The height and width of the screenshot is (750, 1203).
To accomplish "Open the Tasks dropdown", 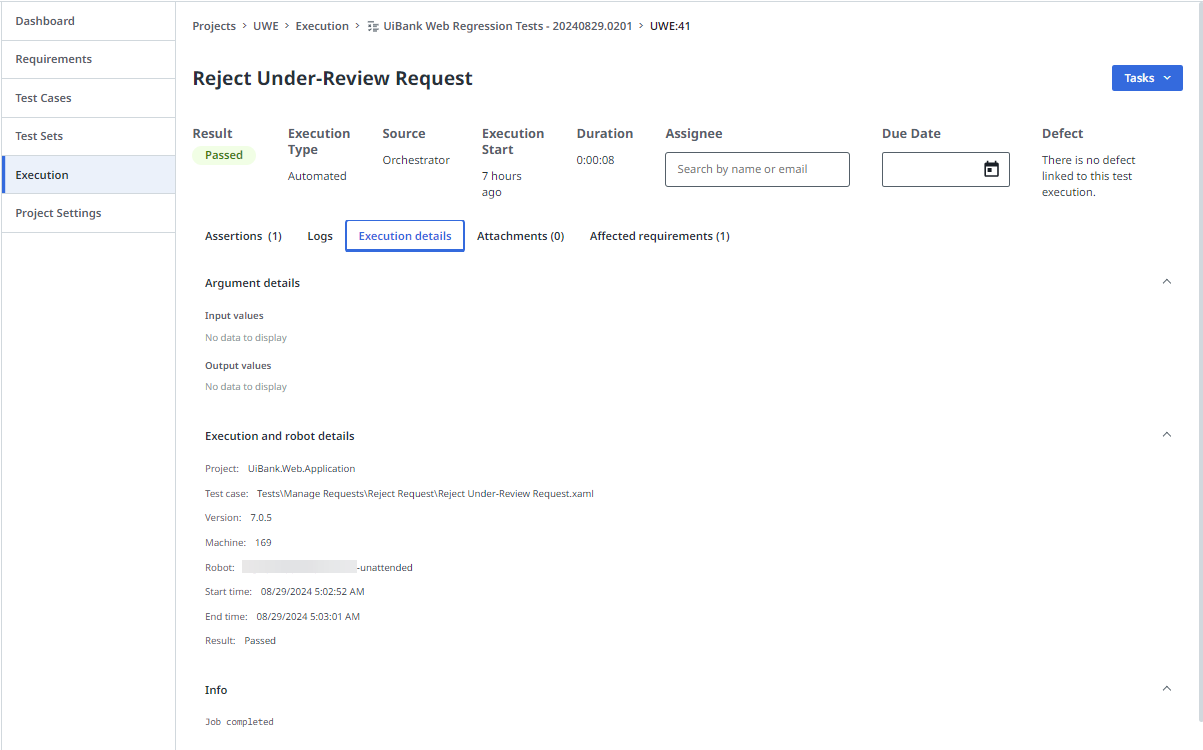I will click(x=1146, y=77).
